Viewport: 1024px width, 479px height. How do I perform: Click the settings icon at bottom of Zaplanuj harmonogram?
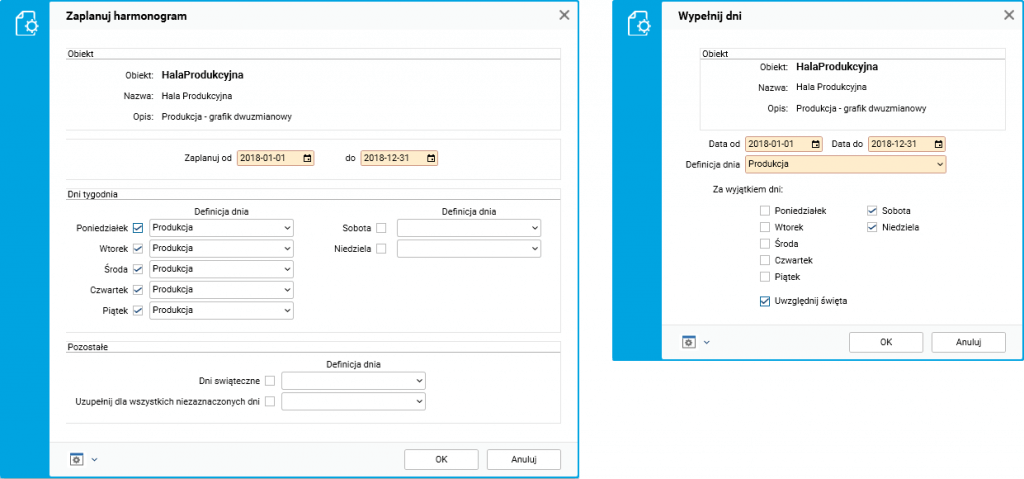click(x=76, y=459)
